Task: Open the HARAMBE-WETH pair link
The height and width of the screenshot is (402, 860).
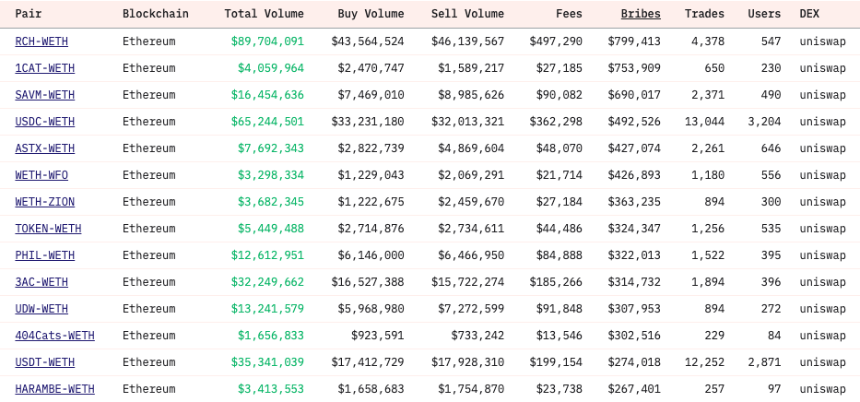Action: tap(55, 389)
